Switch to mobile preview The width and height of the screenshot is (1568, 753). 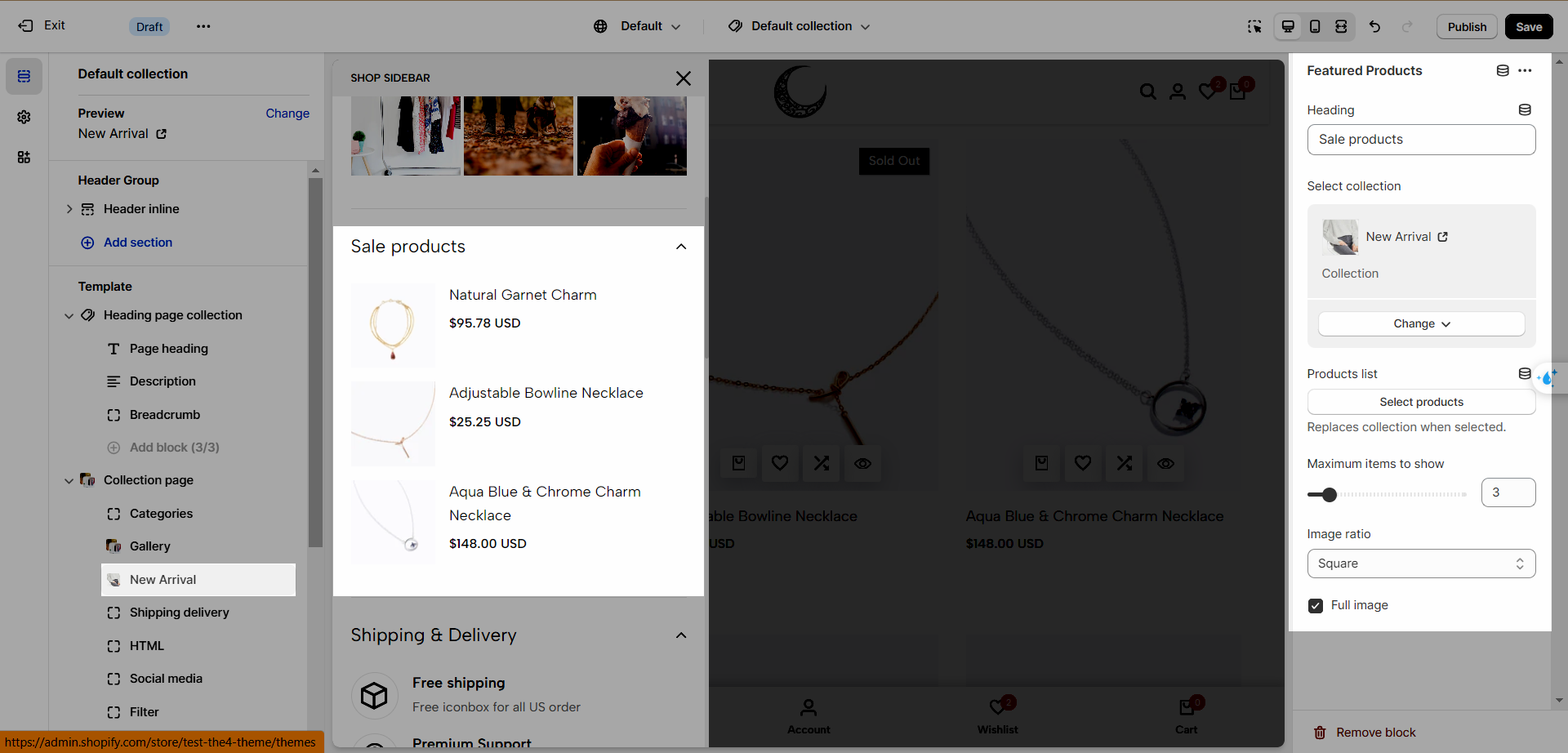click(x=1315, y=26)
